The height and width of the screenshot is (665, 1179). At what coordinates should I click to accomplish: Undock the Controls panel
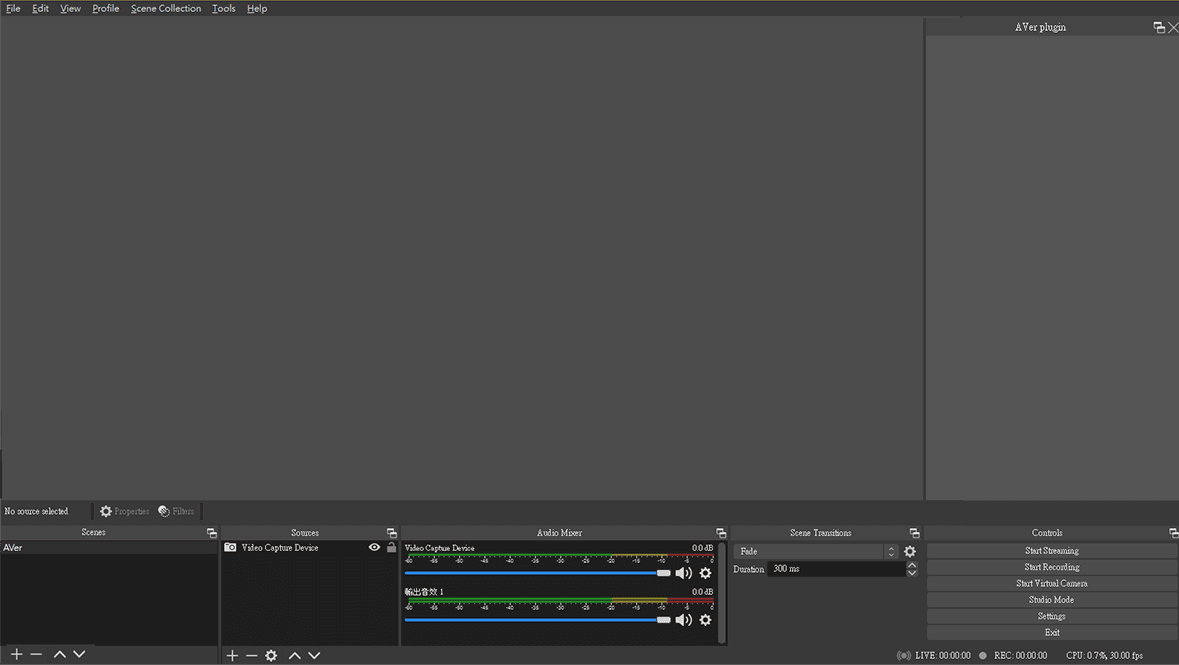click(x=1174, y=533)
